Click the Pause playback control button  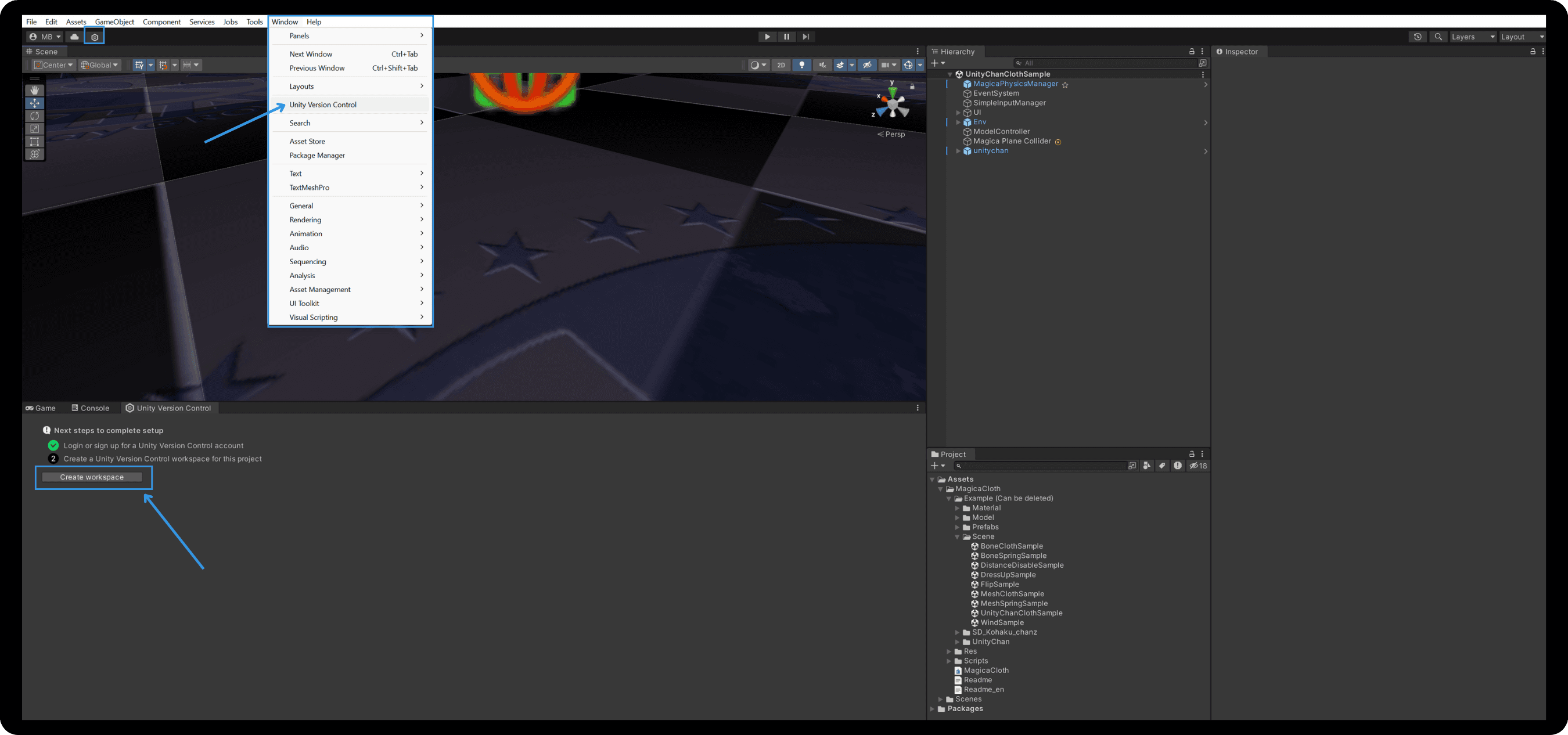click(787, 36)
